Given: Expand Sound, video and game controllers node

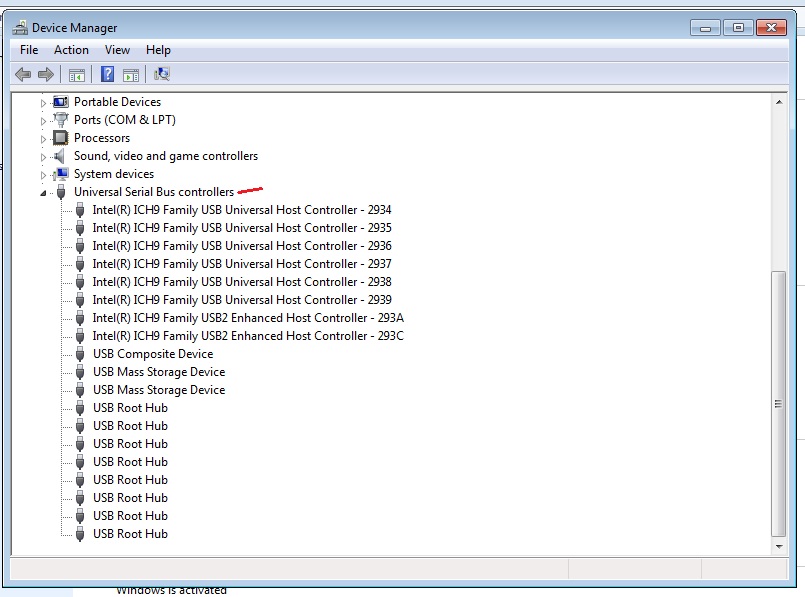Looking at the screenshot, I should (43, 157).
